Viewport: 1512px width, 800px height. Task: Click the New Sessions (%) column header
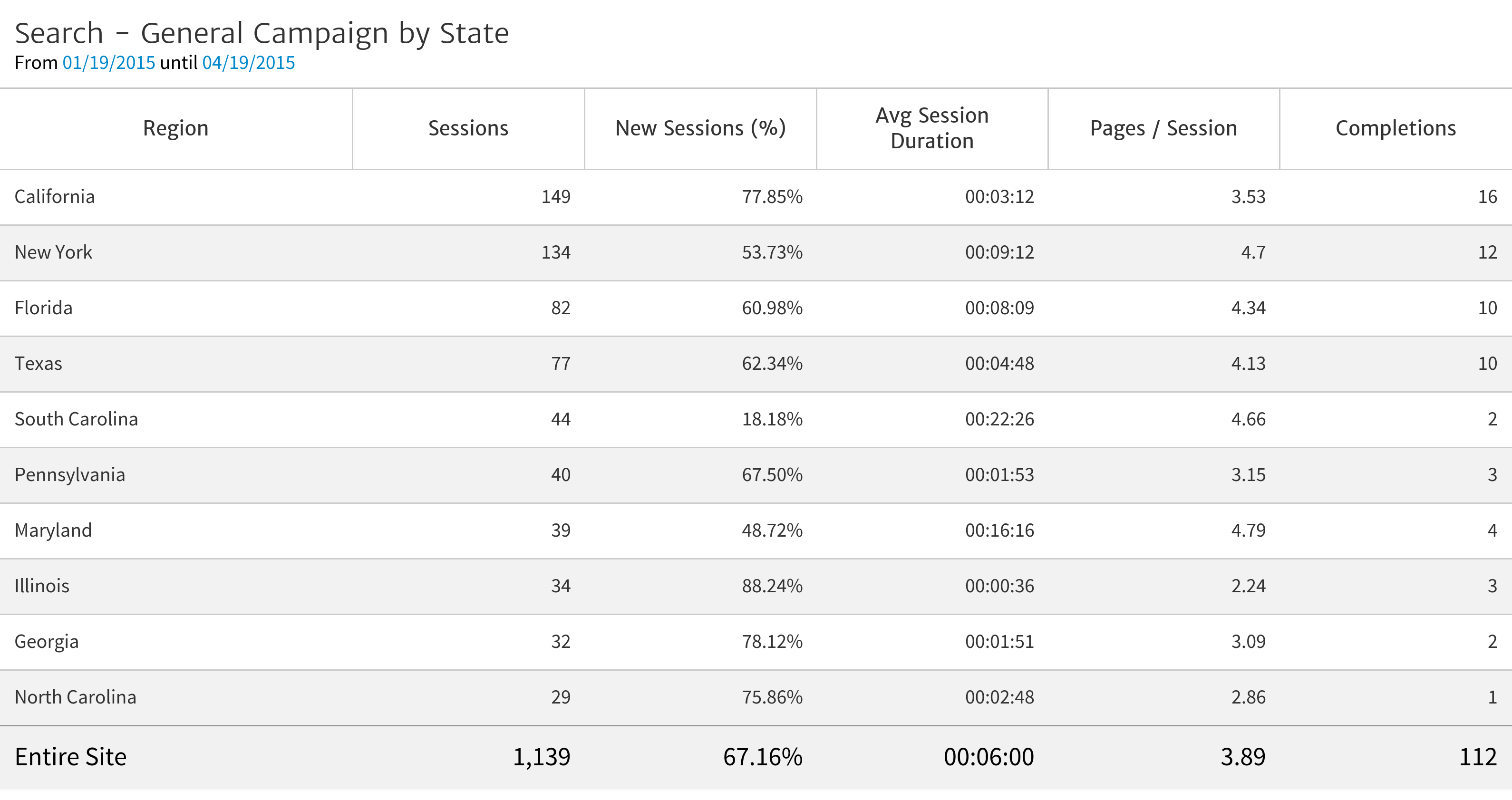700,128
